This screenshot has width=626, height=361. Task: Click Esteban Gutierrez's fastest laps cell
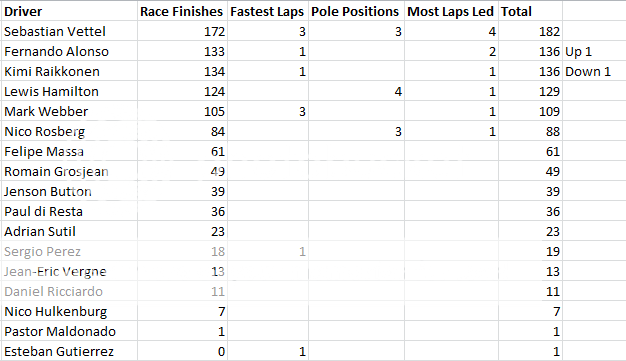268,351
